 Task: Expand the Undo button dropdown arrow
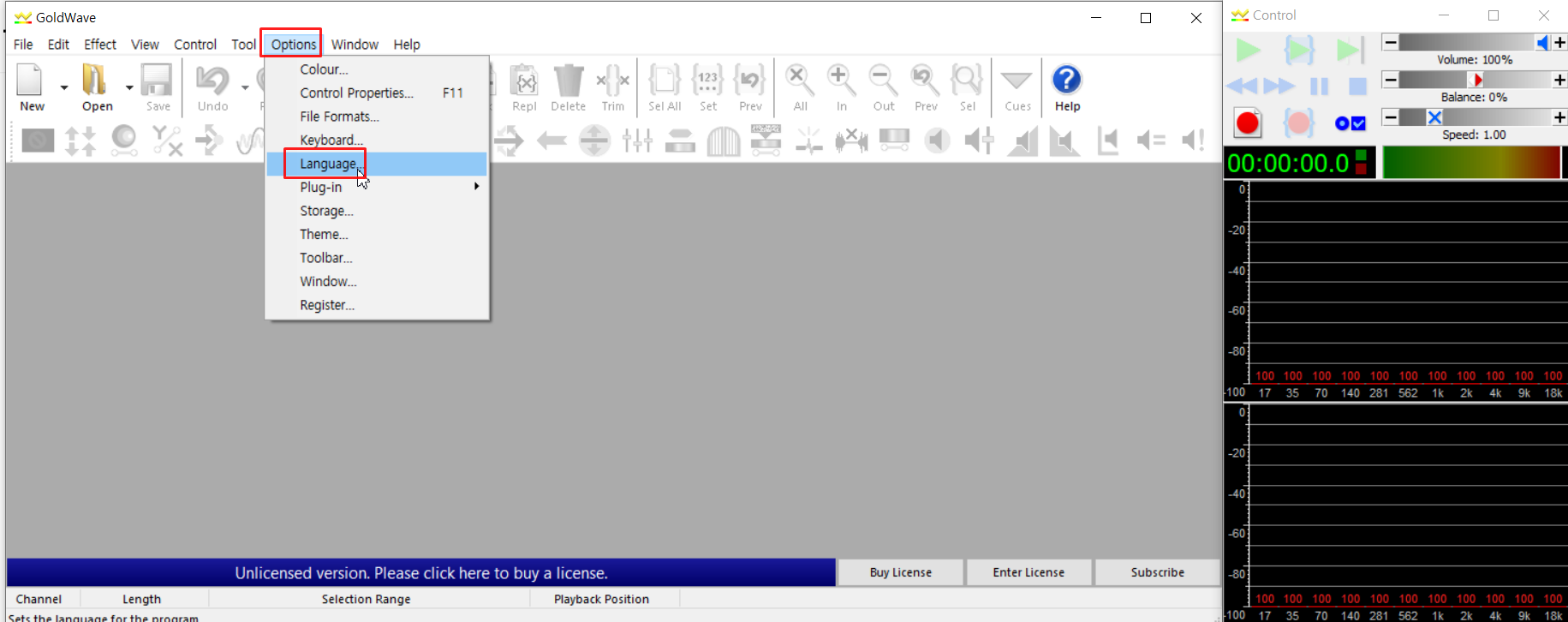pos(245,87)
